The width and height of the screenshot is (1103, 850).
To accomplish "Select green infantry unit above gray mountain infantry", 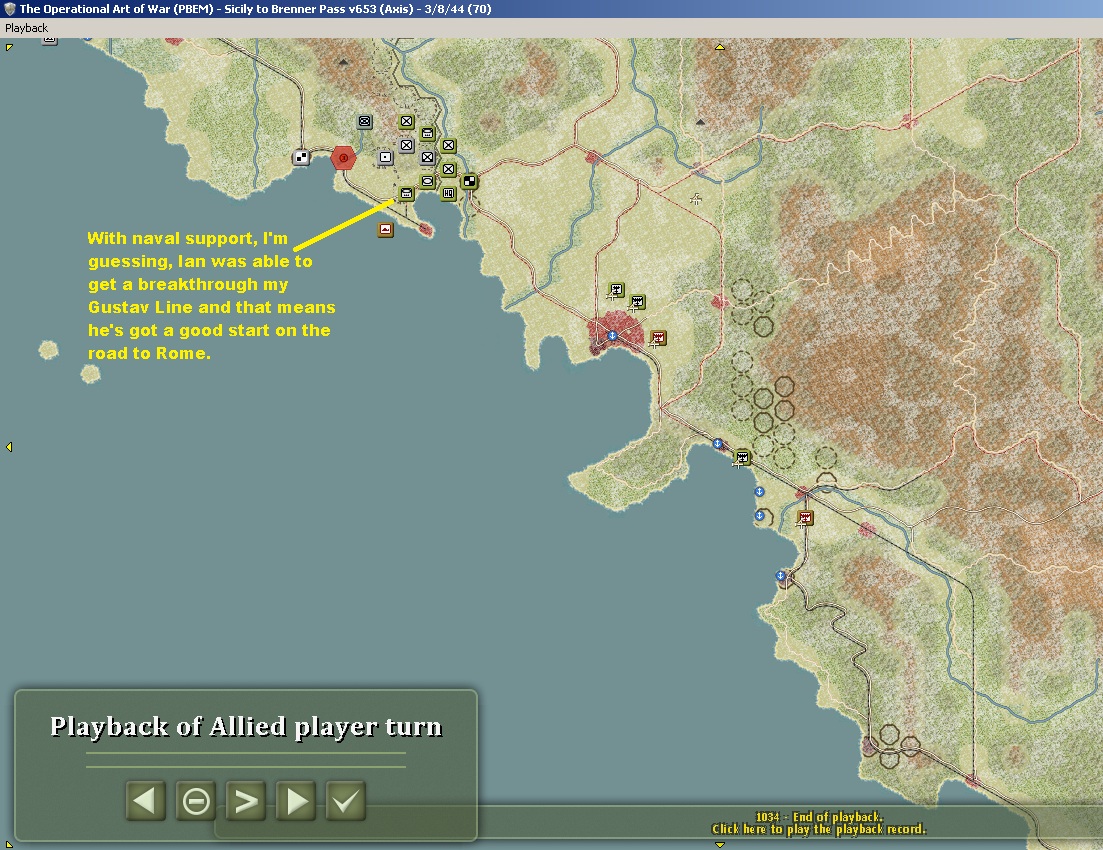I will coord(448,146).
